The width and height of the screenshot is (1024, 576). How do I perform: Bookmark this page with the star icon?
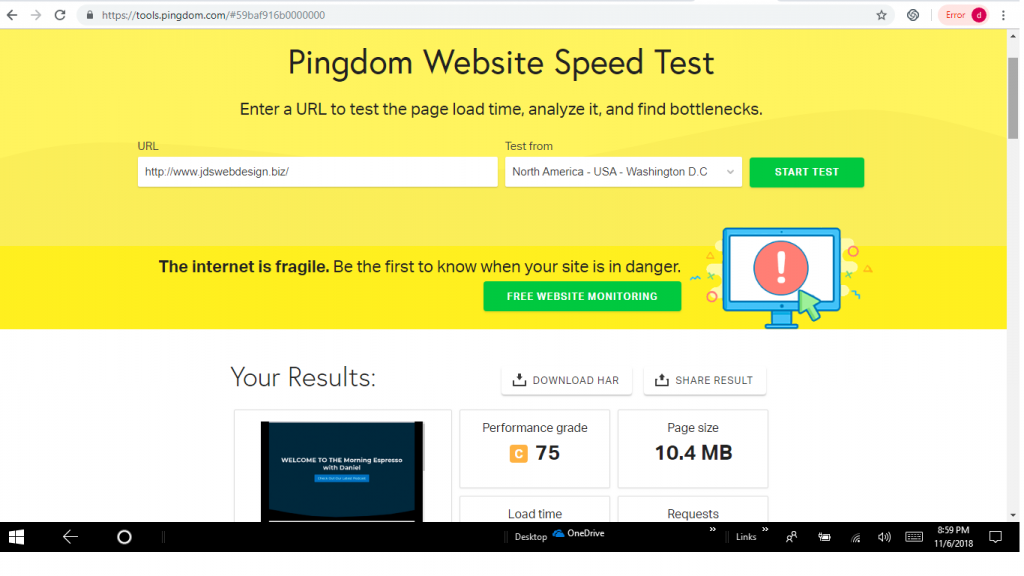point(881,15)
